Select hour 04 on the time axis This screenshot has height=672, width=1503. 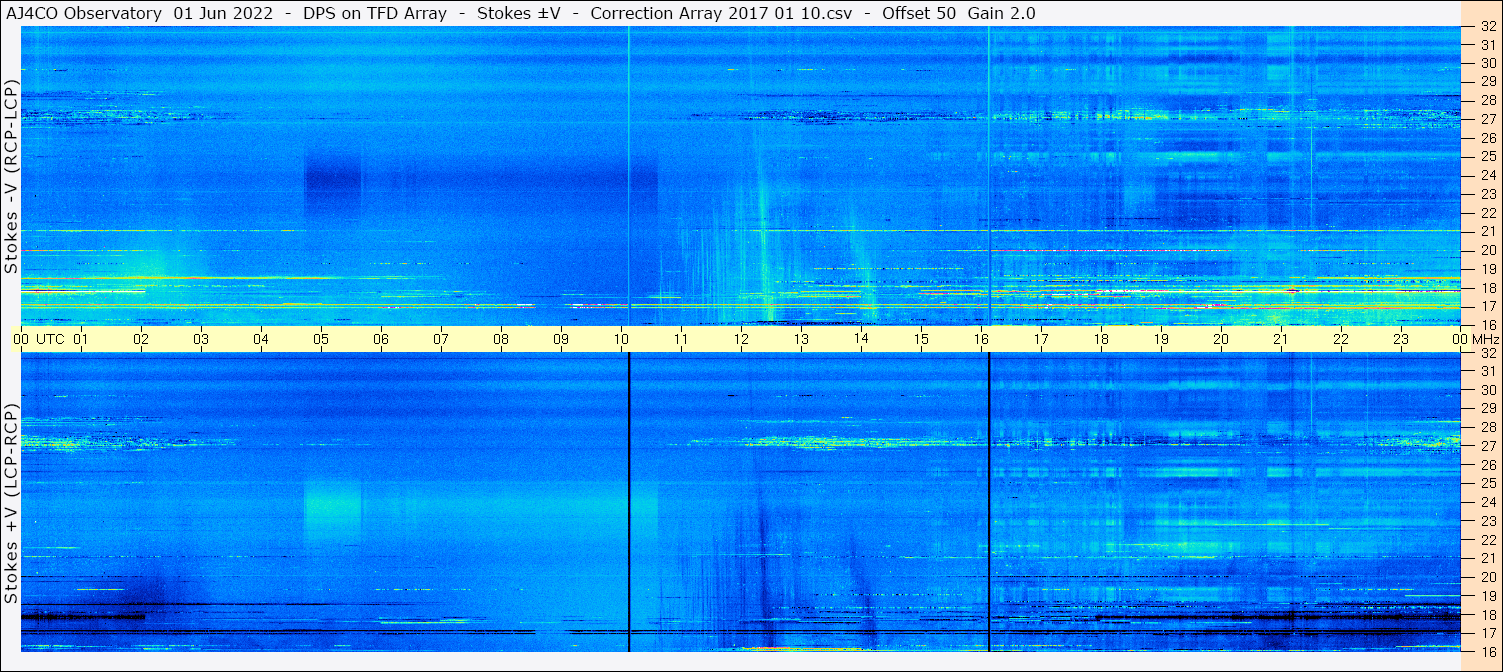point(261,339)
